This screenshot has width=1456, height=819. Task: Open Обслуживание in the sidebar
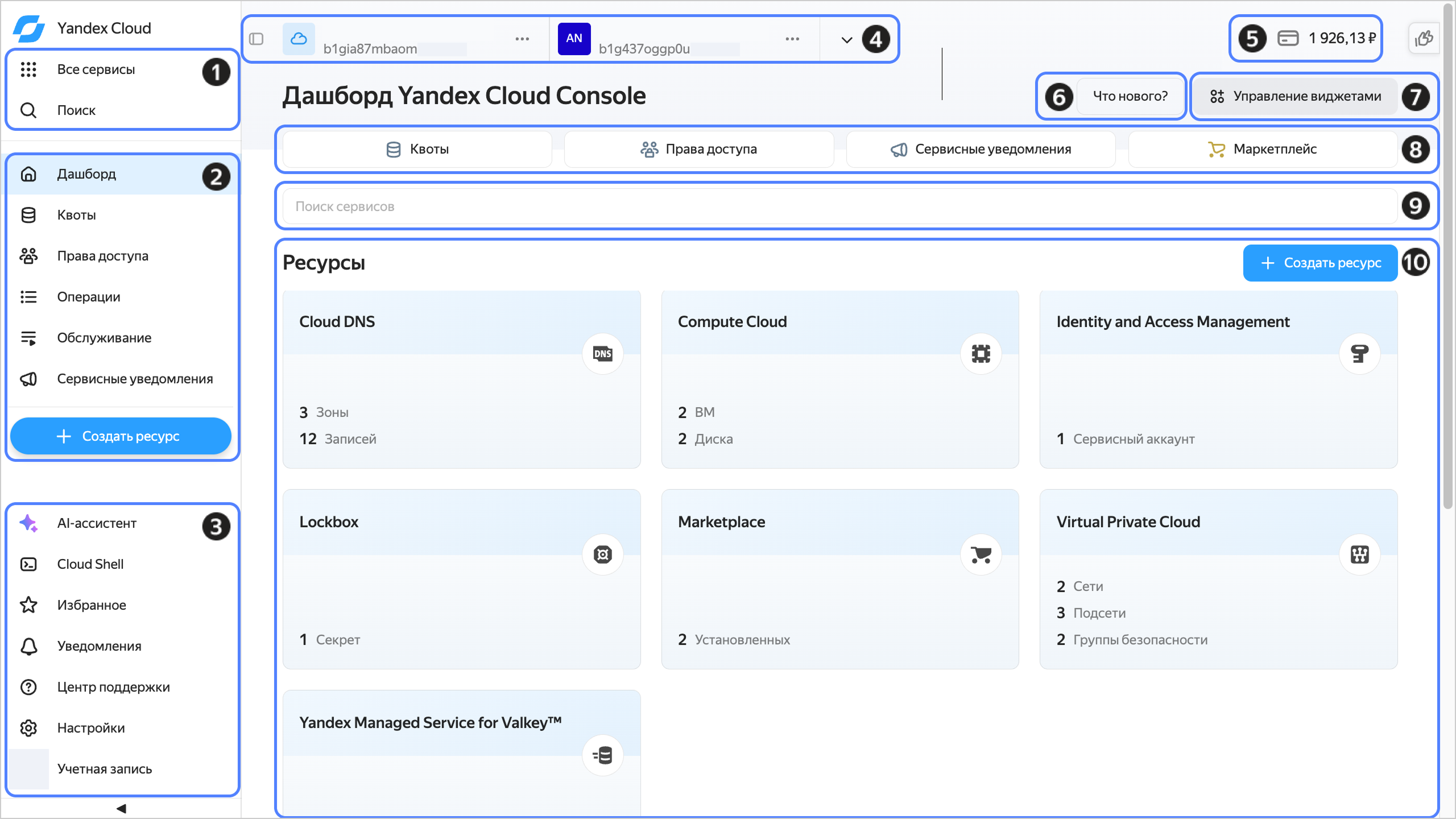pos(122,338)
